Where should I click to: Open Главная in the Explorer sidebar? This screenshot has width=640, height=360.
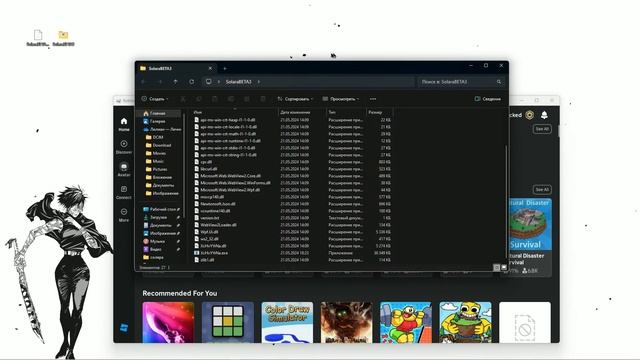[x=157, y=113]
